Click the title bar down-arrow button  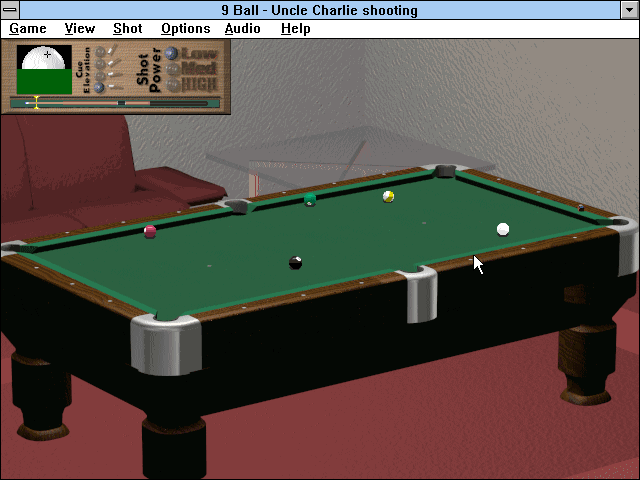pyautogui.click(x=629, y=10)
